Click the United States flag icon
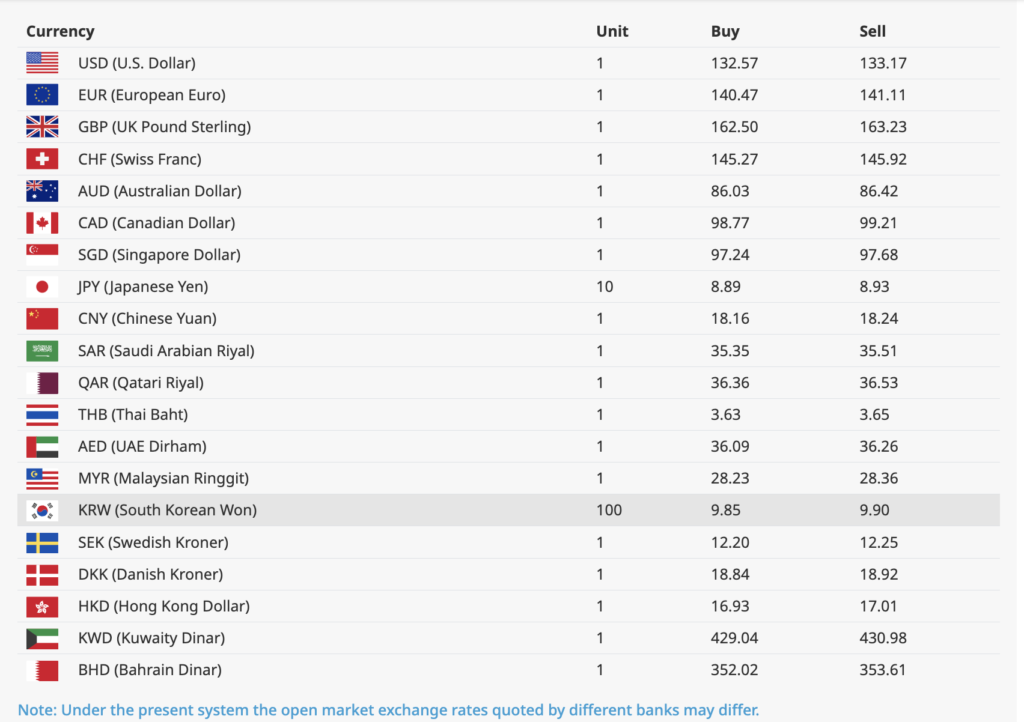This screenshot has width=1024, height=722. tap(42, 63)
